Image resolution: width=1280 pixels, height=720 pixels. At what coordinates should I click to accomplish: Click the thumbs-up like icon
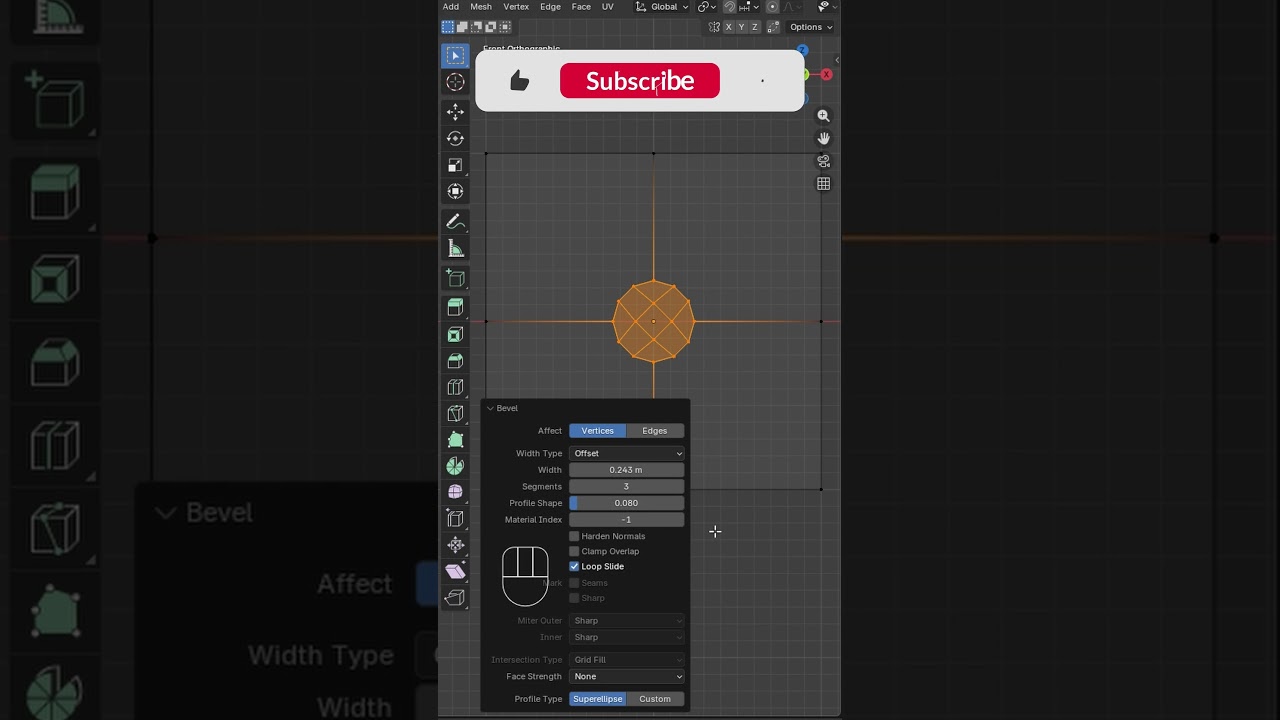point(519,81)
